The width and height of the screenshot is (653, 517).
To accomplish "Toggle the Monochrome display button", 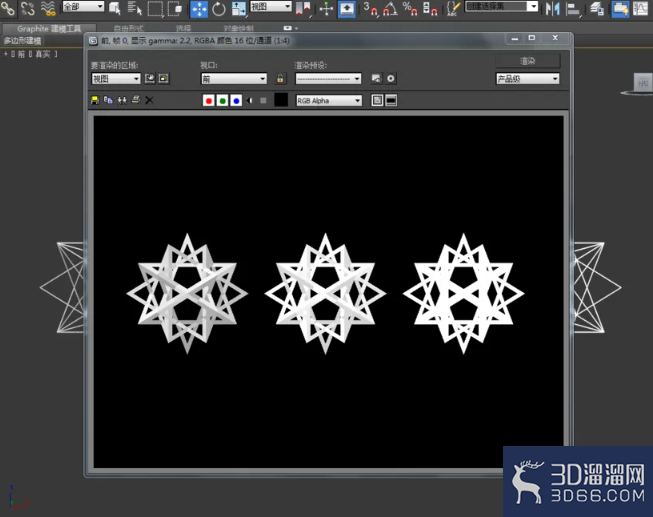I will point(263,101).
